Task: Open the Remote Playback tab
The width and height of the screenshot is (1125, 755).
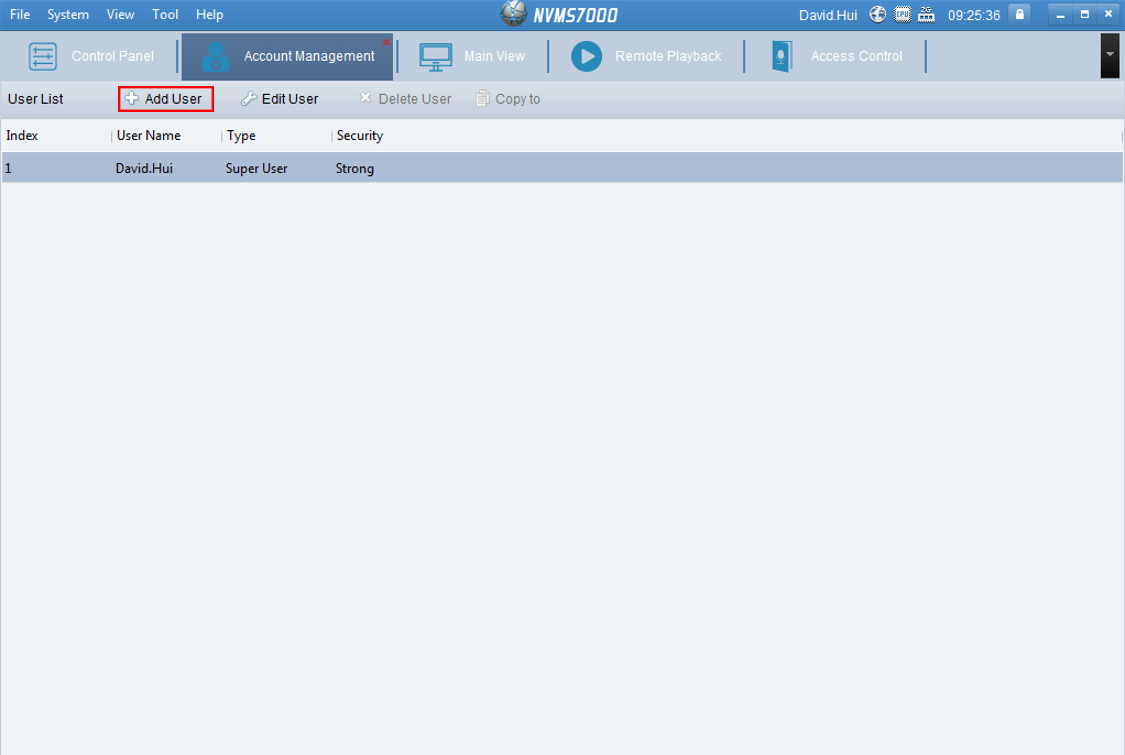Action: pos(646,56)
